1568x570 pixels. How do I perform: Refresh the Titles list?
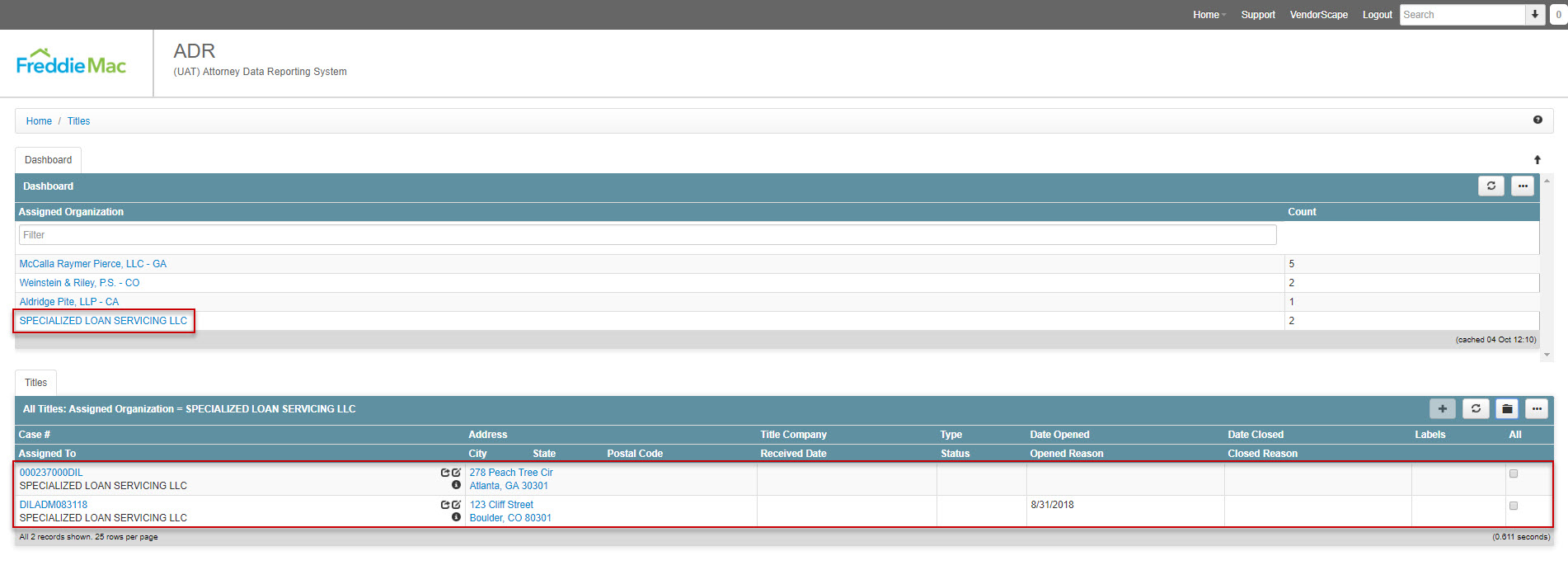tap(1476, 408)
